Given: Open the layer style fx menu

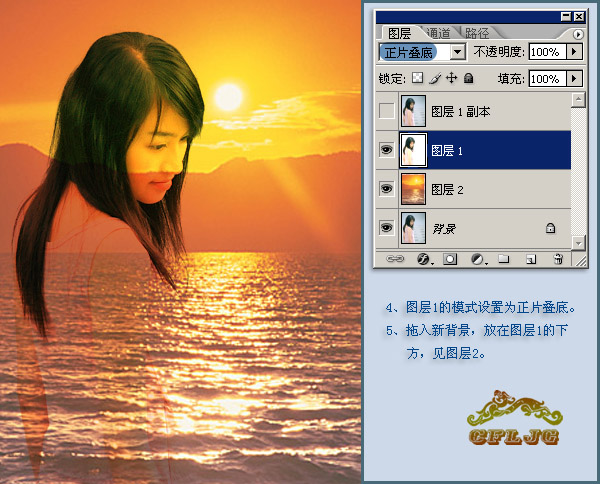Looking at the screenshot, I should tap(424, 259).
